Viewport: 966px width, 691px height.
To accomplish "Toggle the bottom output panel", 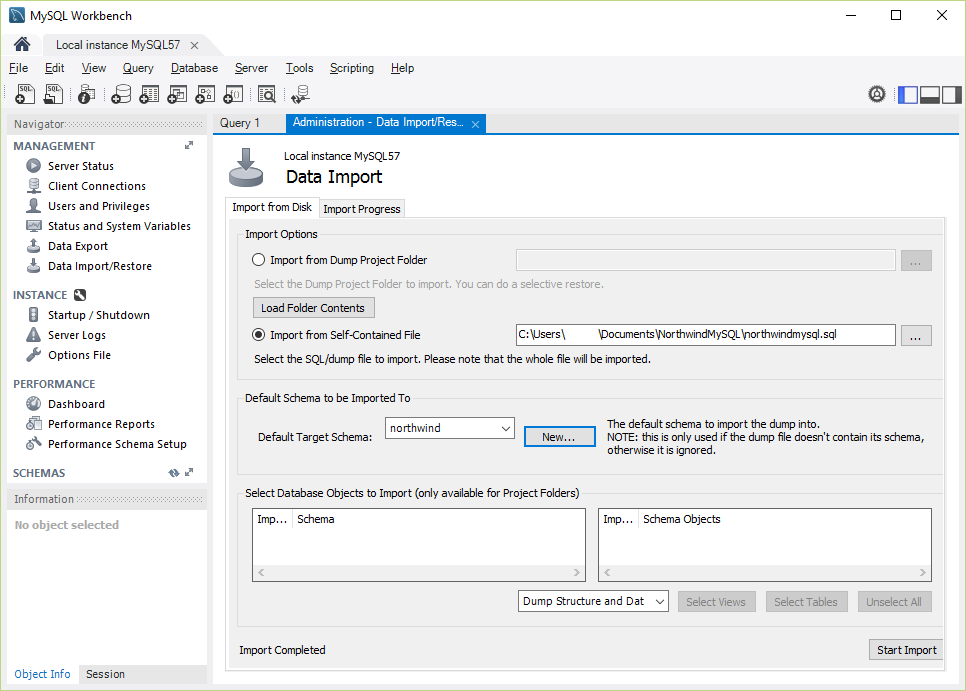I will click(x=929, y=95).
